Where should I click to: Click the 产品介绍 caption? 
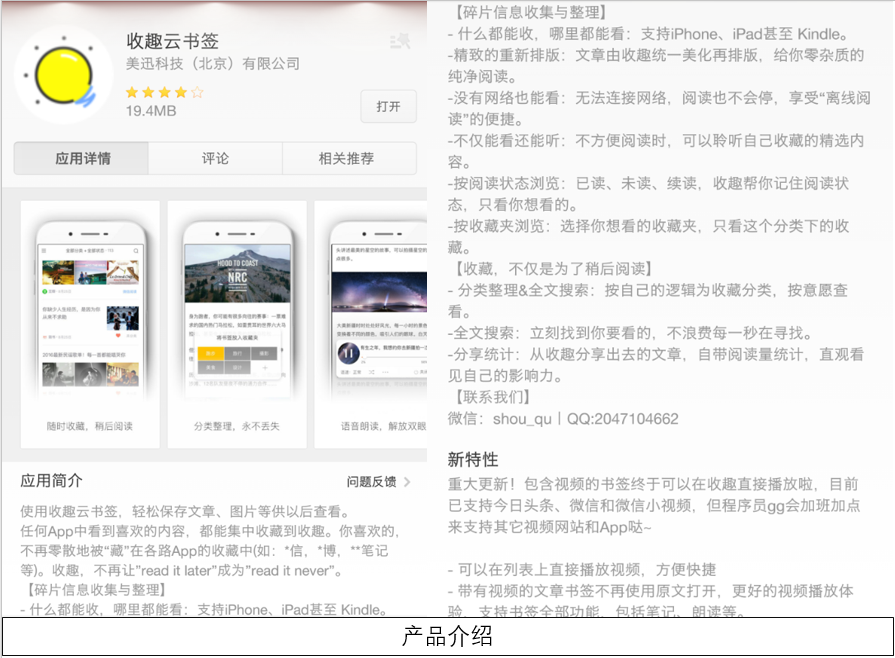tap(448, 636)
